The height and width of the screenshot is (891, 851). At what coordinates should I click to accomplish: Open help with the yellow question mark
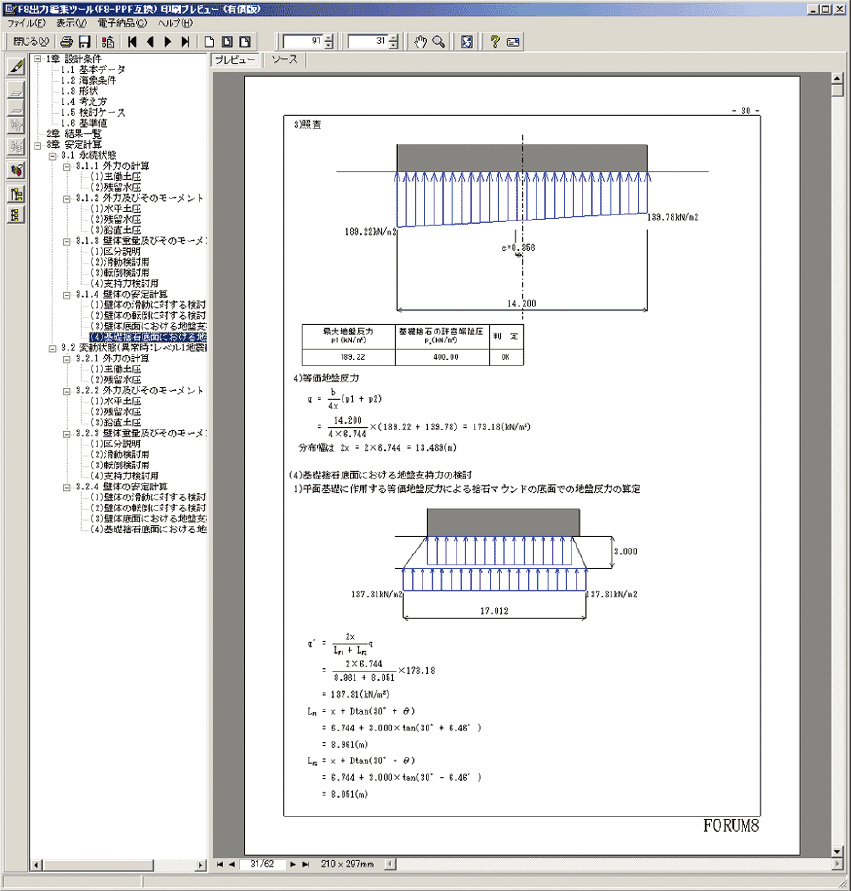[x=495, y=41]
